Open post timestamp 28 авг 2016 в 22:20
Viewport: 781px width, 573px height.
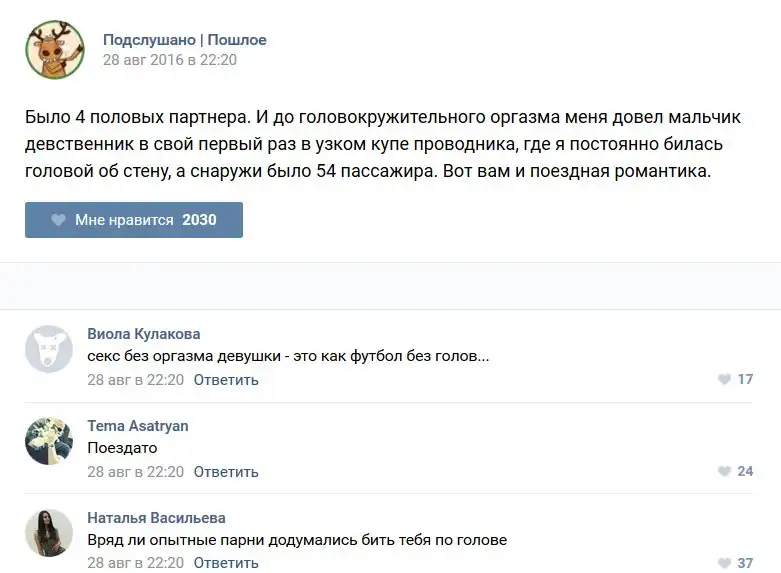169,59
